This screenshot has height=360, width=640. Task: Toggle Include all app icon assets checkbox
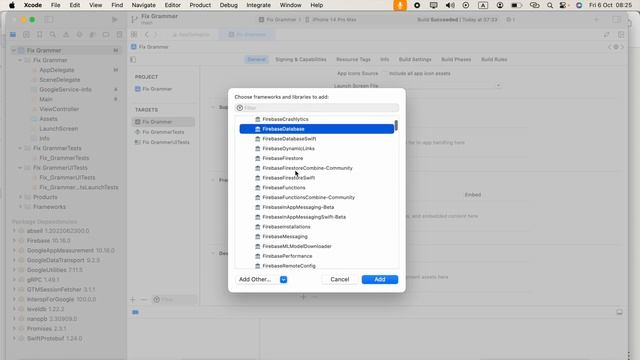(384, 73)
